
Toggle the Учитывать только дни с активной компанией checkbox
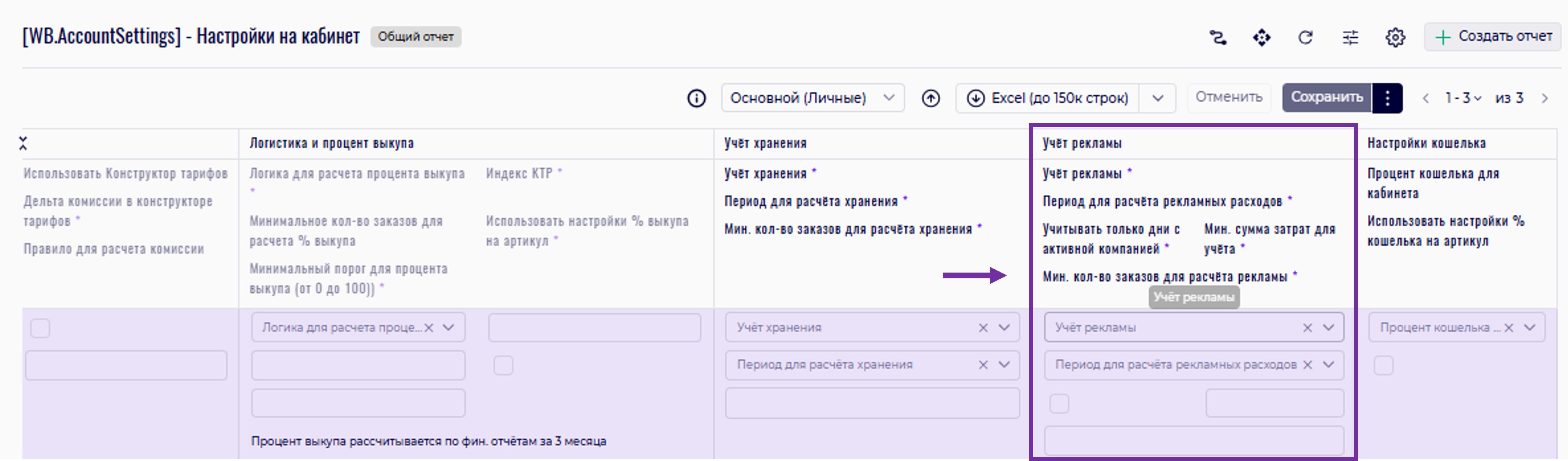[1059, 403]
